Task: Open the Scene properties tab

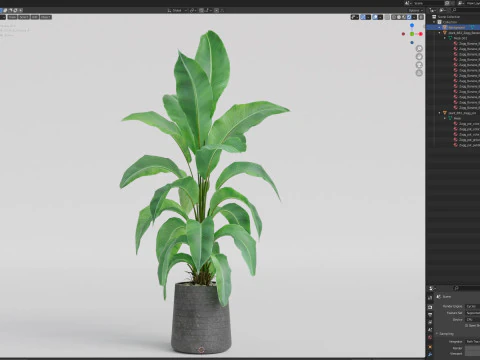Action: click(x=430, y=330)
